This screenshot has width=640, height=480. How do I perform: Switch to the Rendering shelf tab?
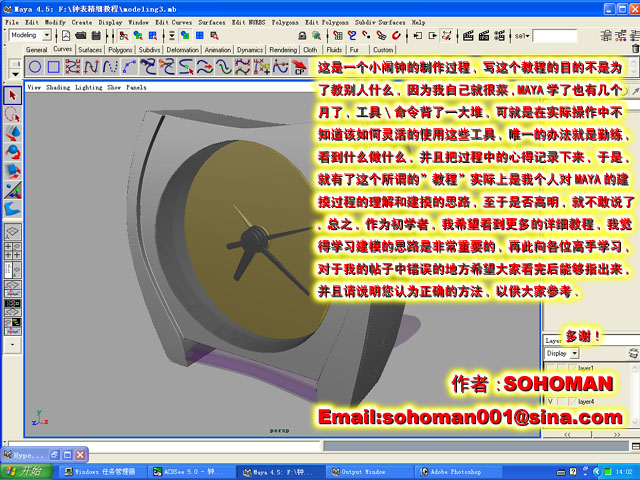click(x=283, y=50)
